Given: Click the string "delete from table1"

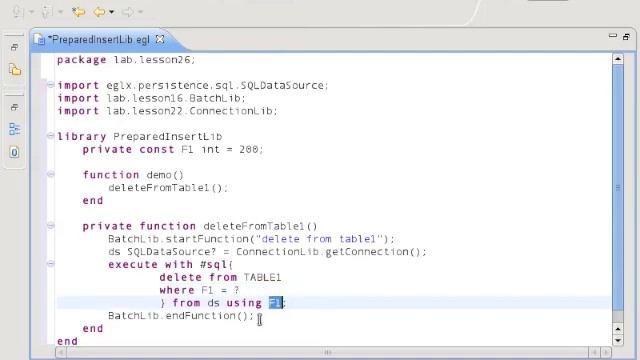Looking at the screenshot, I should tap(319, 239).
